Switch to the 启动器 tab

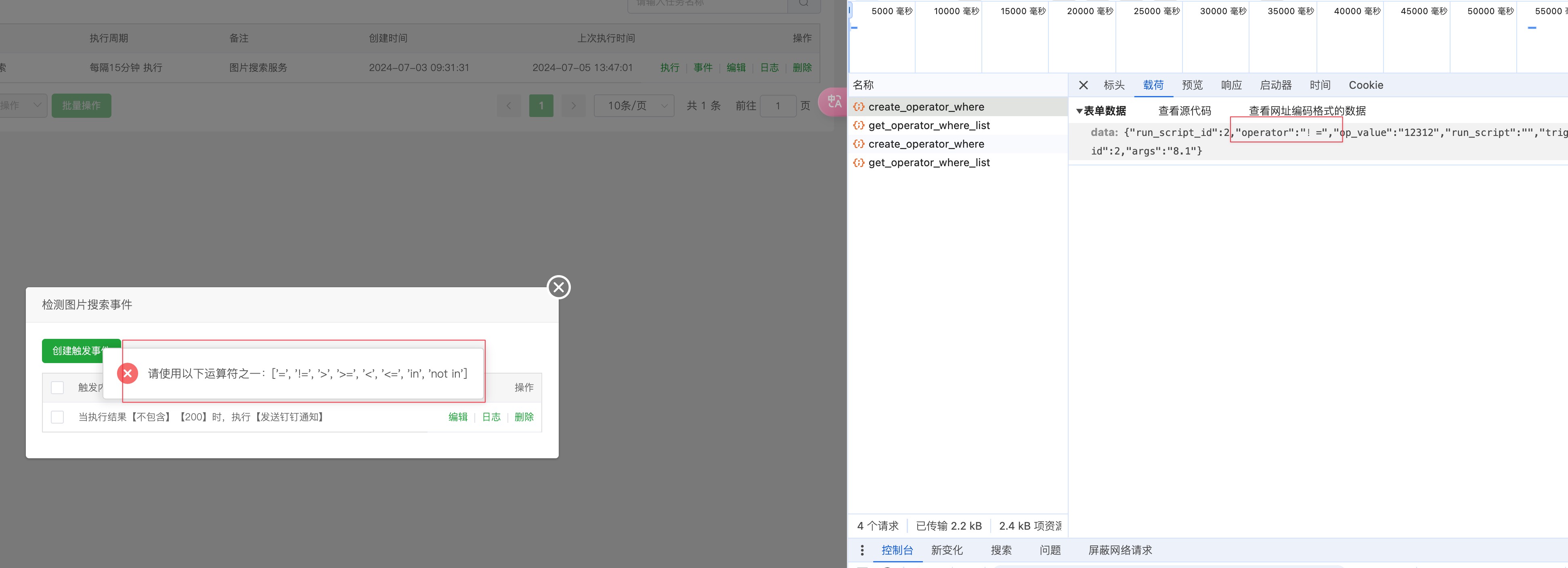pyautogui.click(x=1275, y=85)
